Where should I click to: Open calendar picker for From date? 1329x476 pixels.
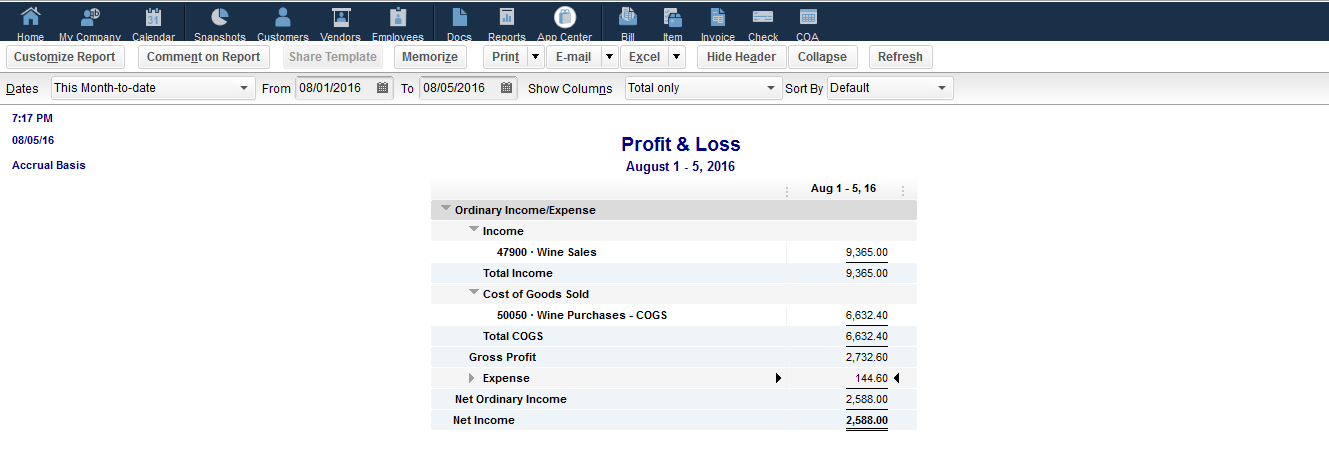point(382,88)
